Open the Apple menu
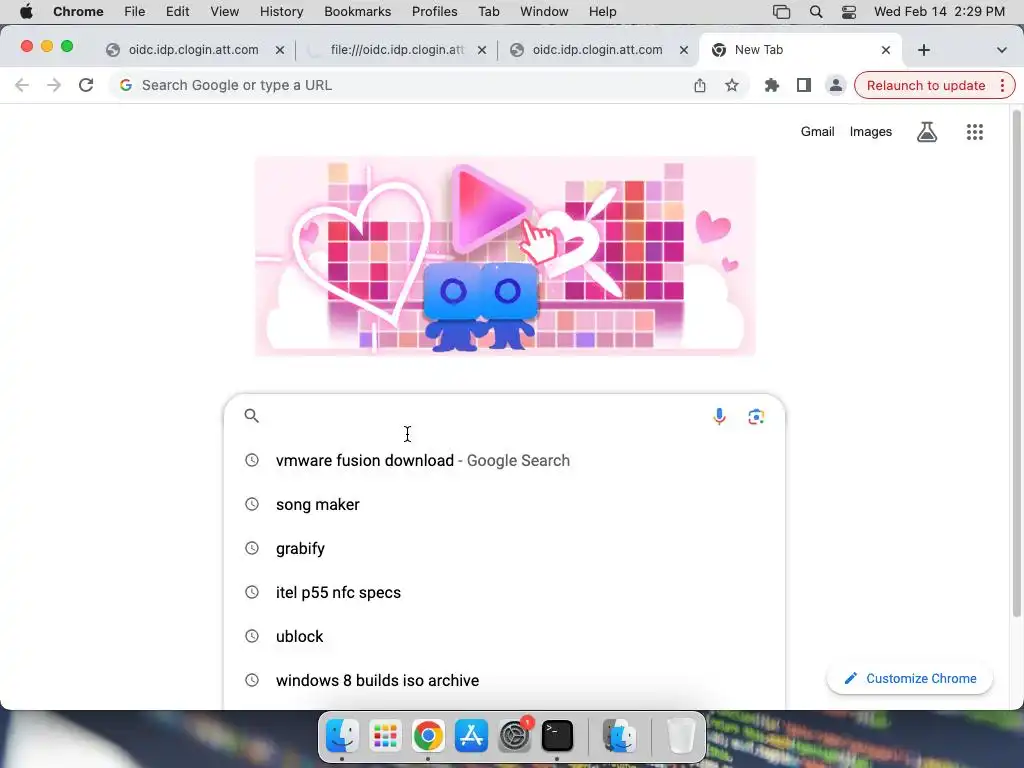The image size is (1024, 768). tap(25, 12)
